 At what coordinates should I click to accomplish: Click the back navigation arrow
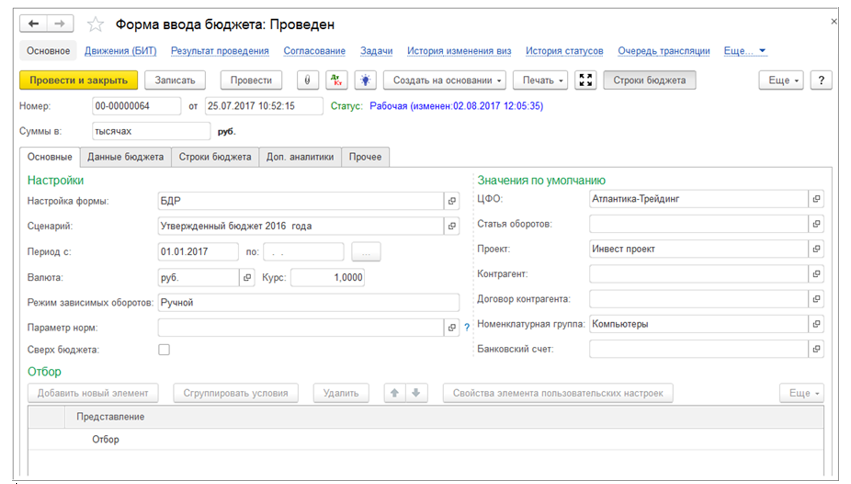click(x=34, y=23)
